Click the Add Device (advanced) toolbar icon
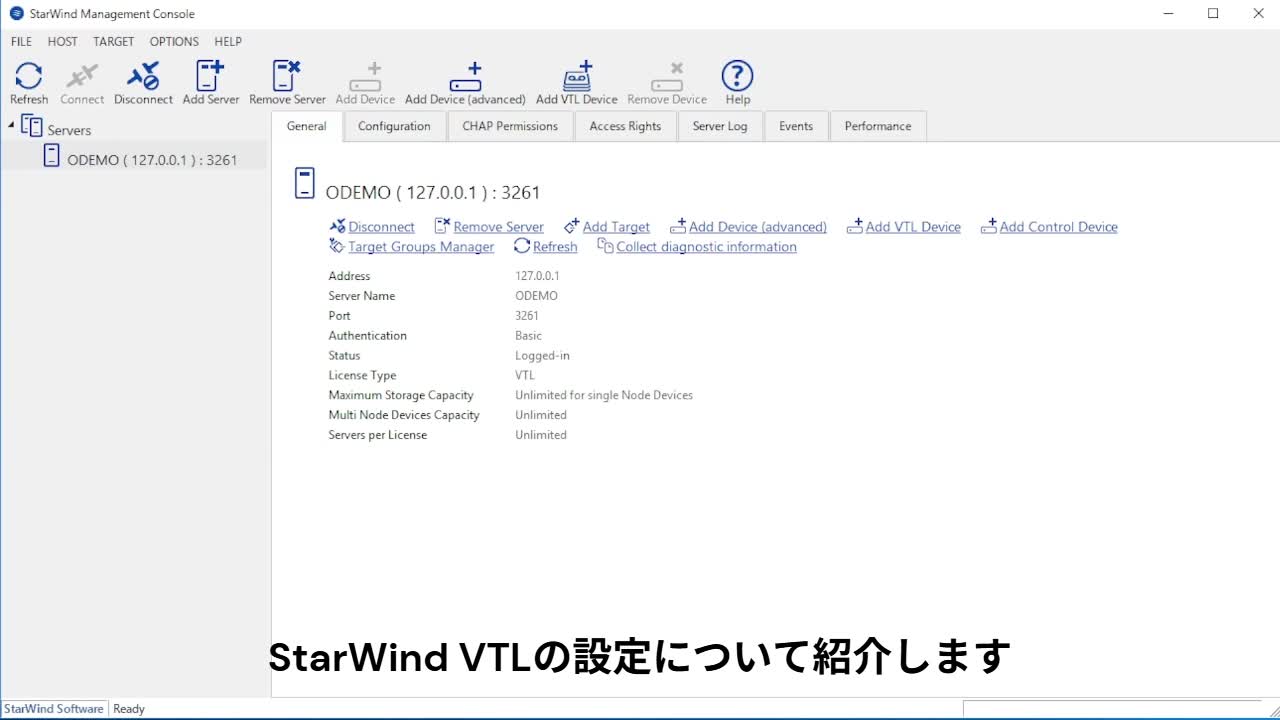The width and height of the screenshot is (1280, 720). [465, 76]
